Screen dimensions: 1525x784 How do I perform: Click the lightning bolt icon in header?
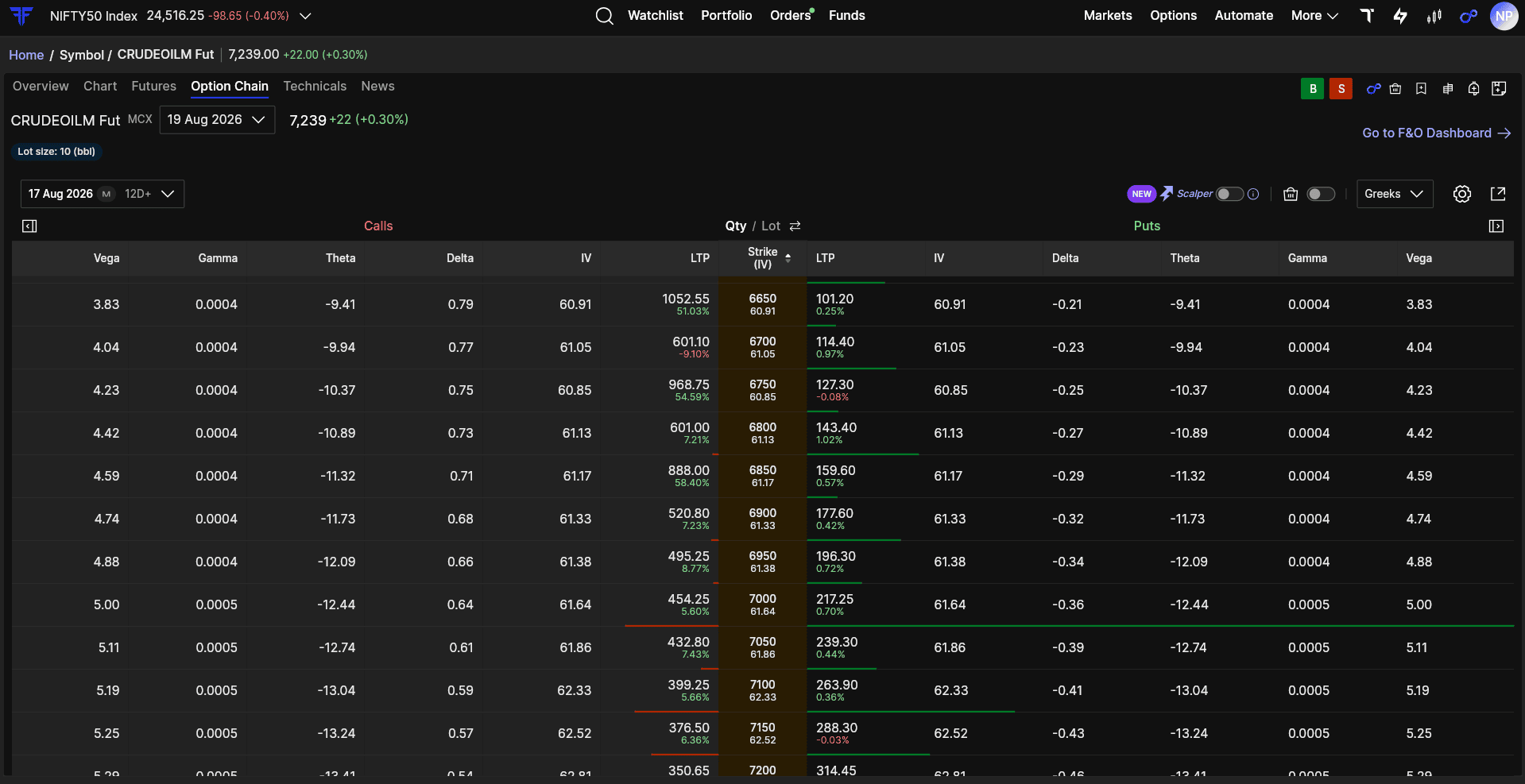[1400, 16]
